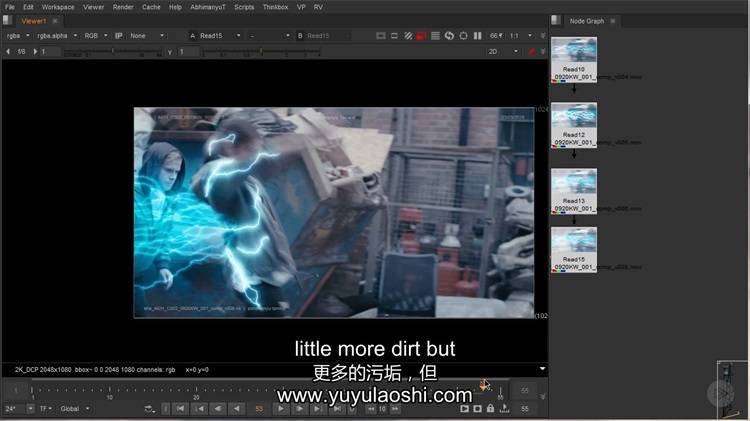The height and width of the screenshot is (421, 750).
Task: Click the pause viewer updates icon
Action: (x=477, y=36)
